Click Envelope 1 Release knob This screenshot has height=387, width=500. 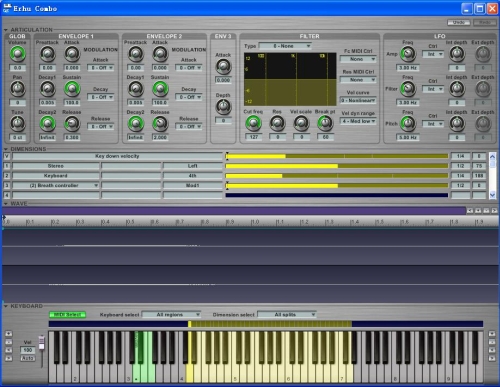point(72,124)
